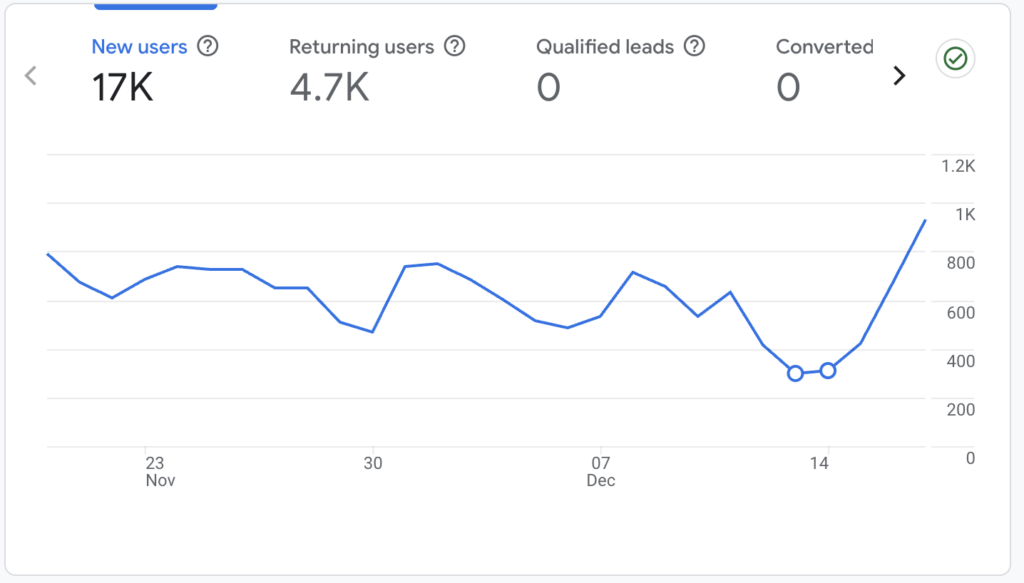Select the New users metric tab

tap(139, 47)
